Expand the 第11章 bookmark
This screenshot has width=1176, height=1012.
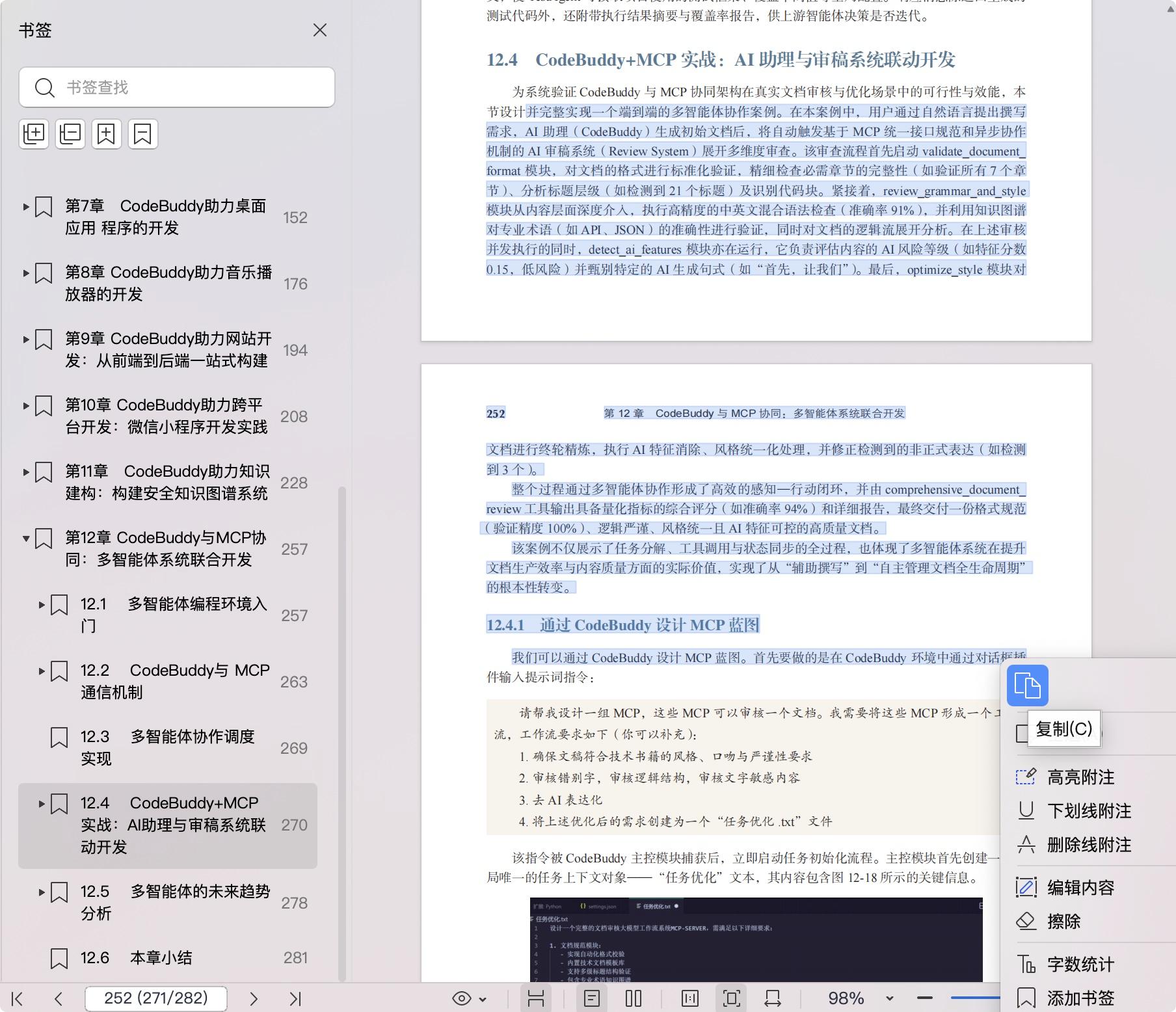pos(26,472)
